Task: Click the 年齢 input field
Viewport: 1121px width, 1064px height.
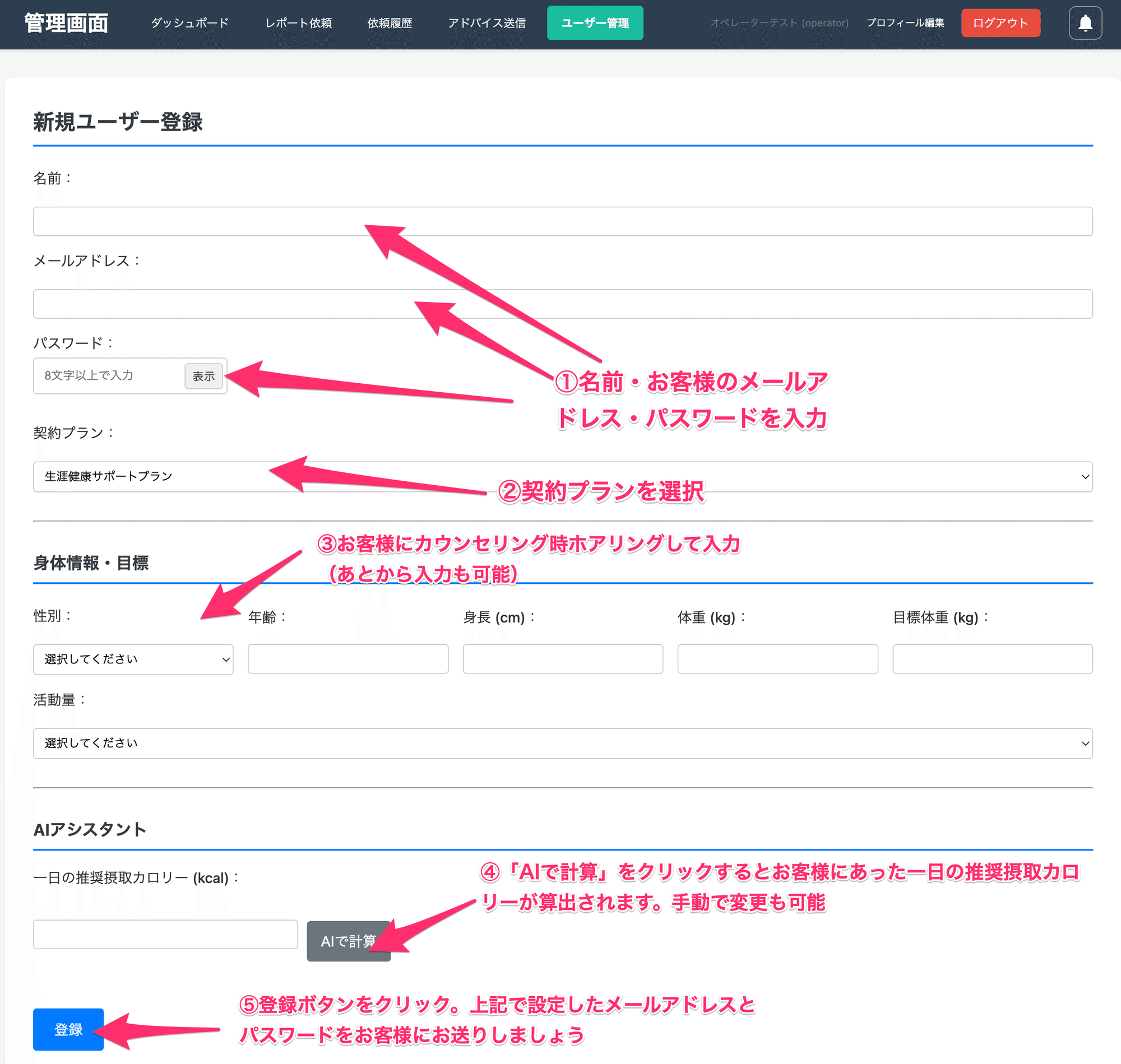Action: click(348, 659)
